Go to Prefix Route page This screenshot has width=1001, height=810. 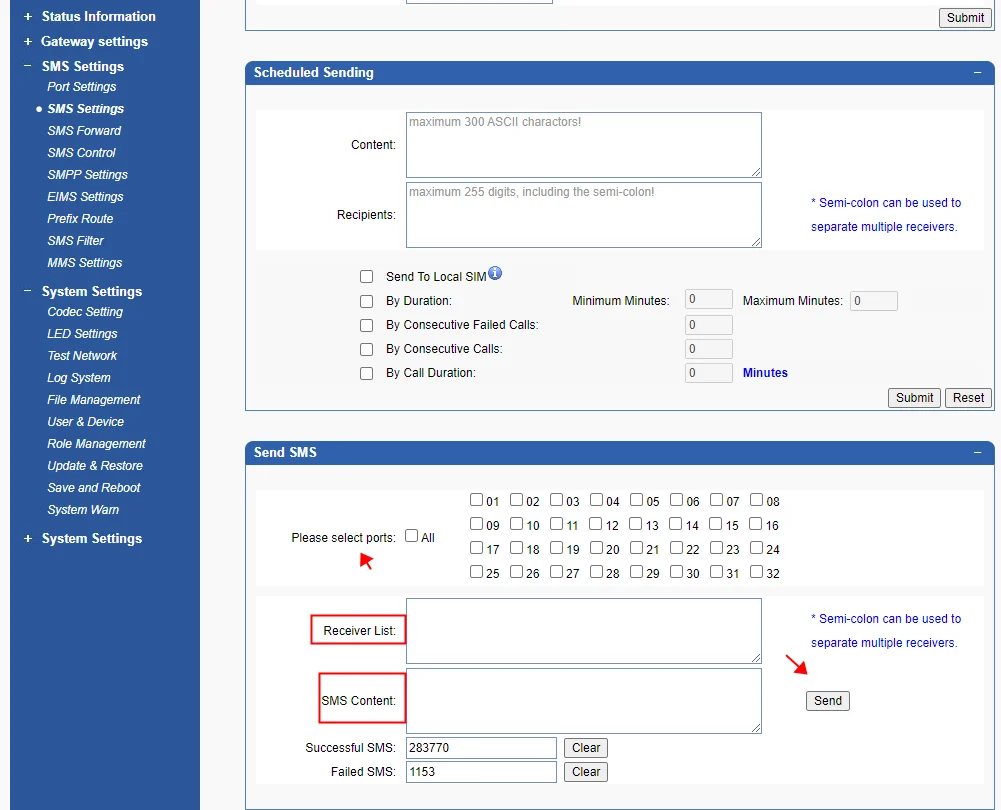(80, 219)
